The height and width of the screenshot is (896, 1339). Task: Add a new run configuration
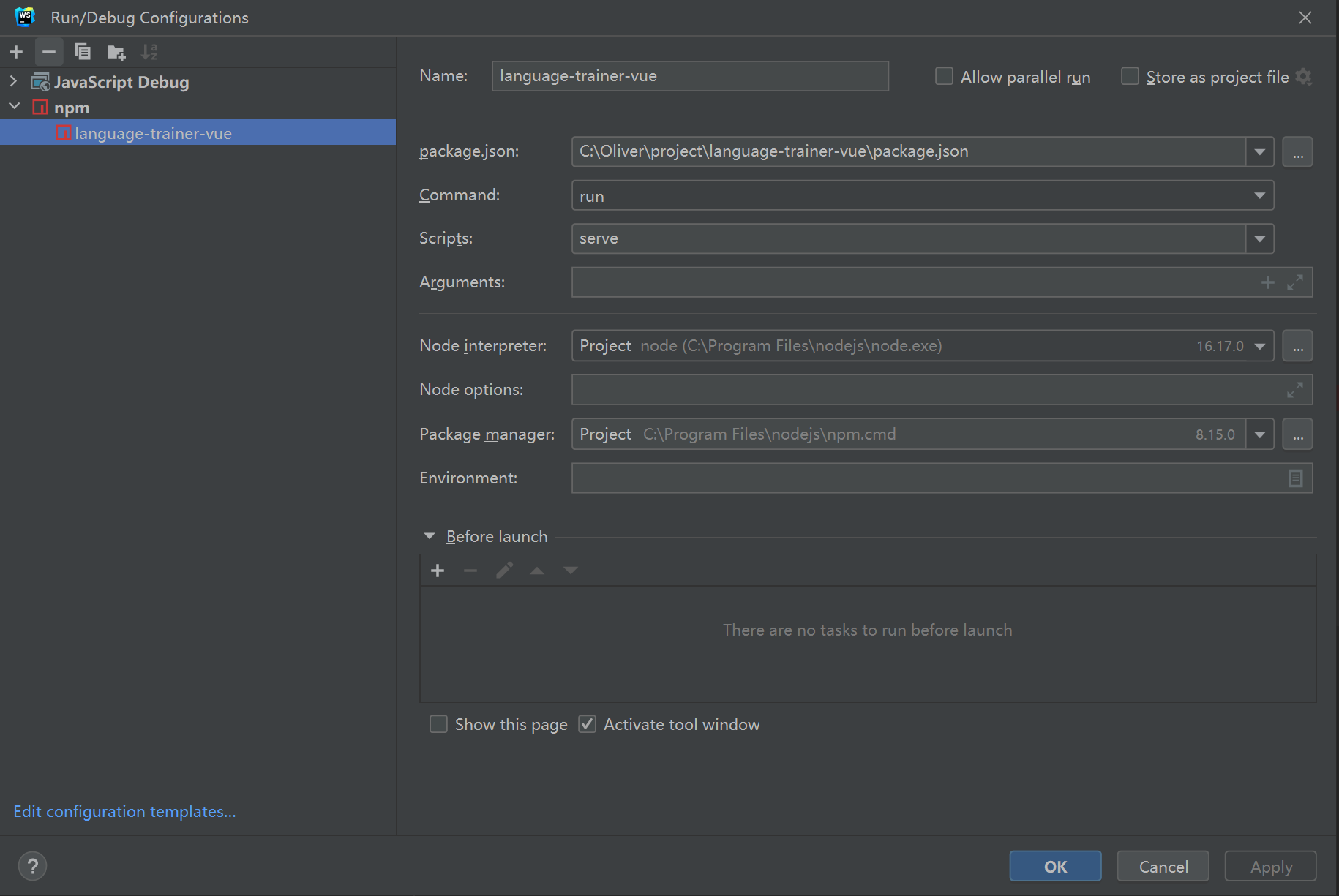(x=16, y=52)
